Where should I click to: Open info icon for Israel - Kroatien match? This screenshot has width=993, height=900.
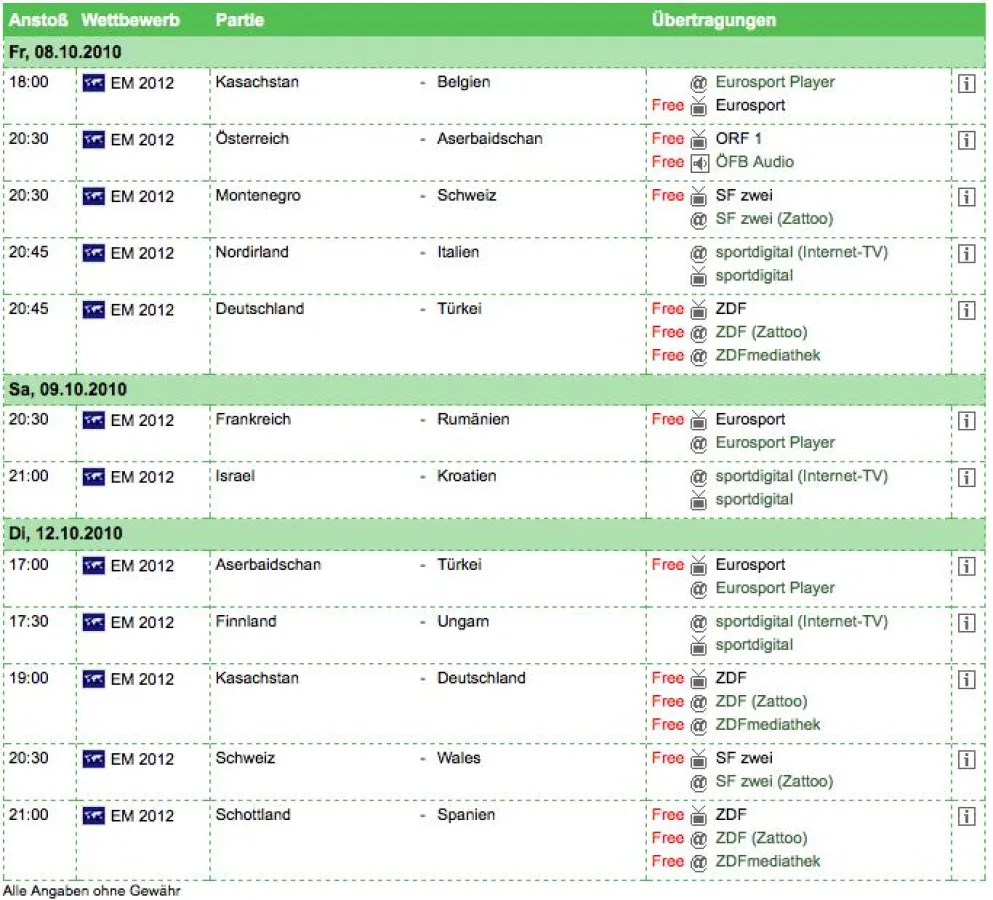click(x=966, y=477)
